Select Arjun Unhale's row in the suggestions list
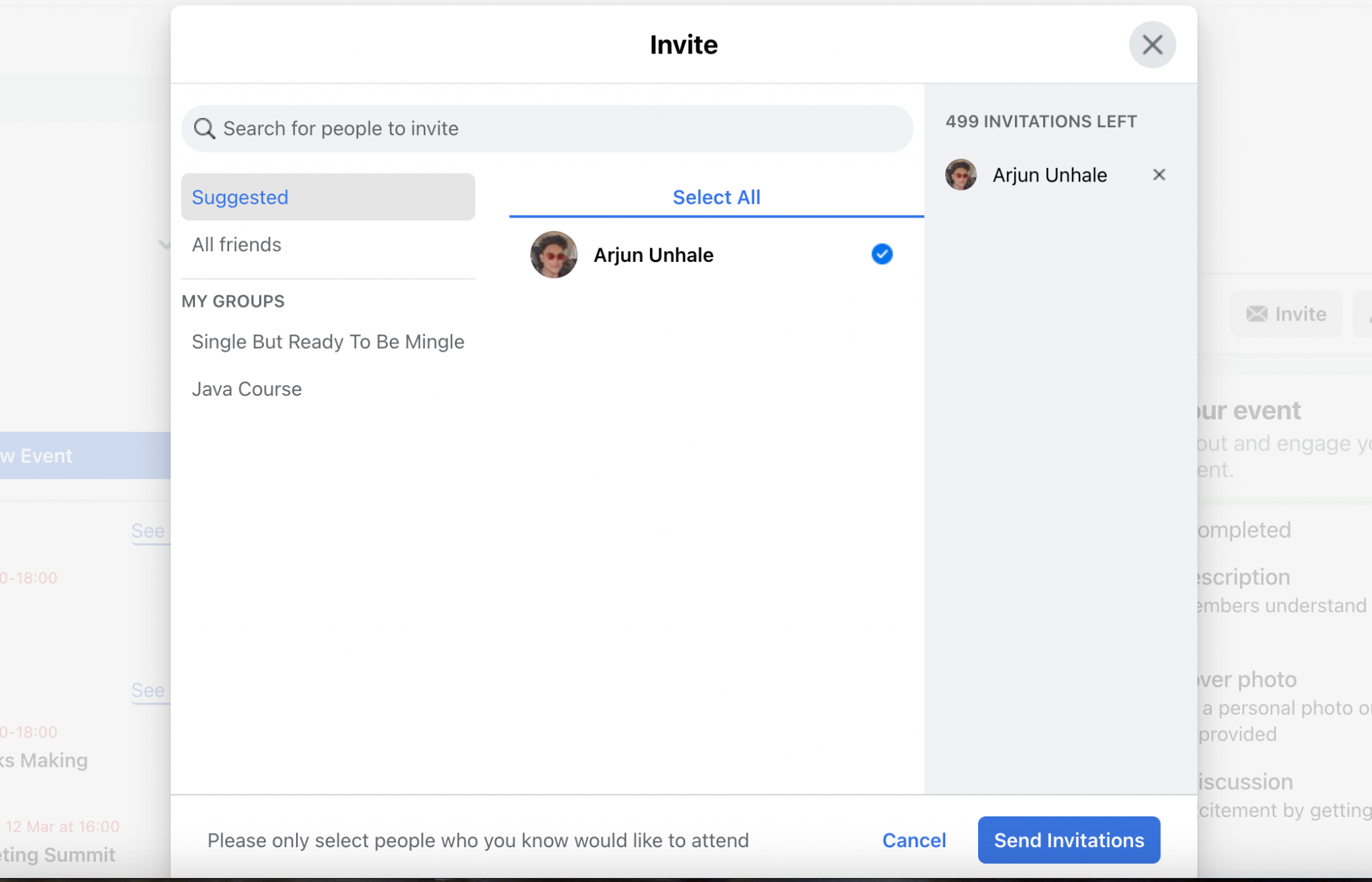The width and height of the screenshot is (1372, 882). (x=653, y=254)
